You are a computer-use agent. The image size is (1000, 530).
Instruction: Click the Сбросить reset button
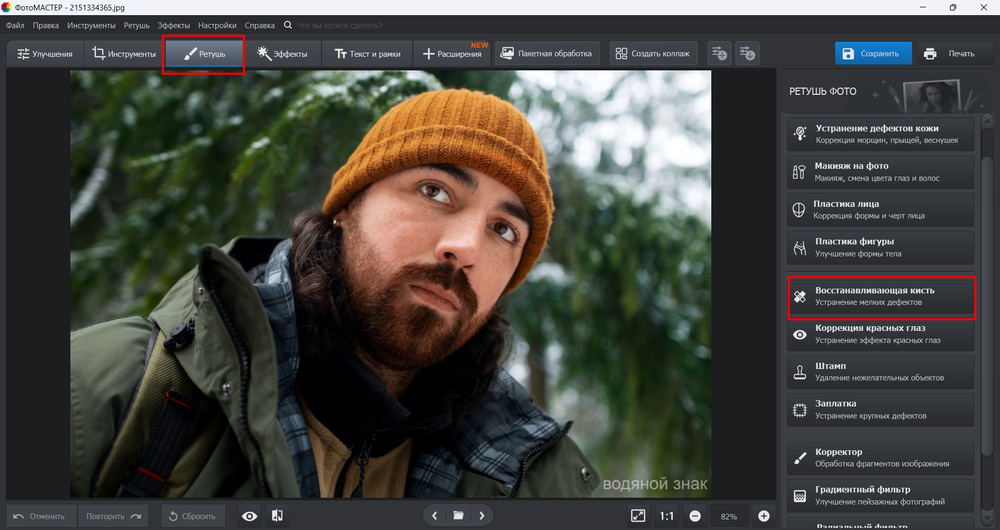point(193,516)
